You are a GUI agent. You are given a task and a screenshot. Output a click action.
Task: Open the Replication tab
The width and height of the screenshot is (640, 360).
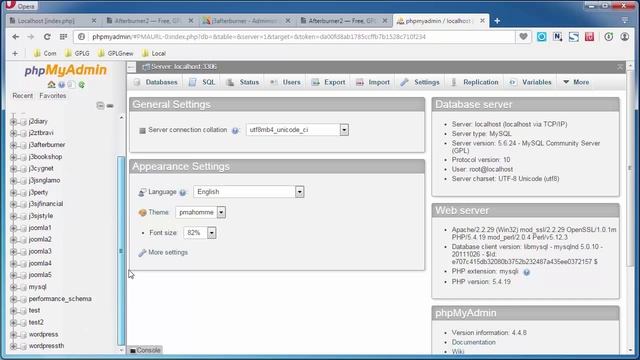click(474, 82)
